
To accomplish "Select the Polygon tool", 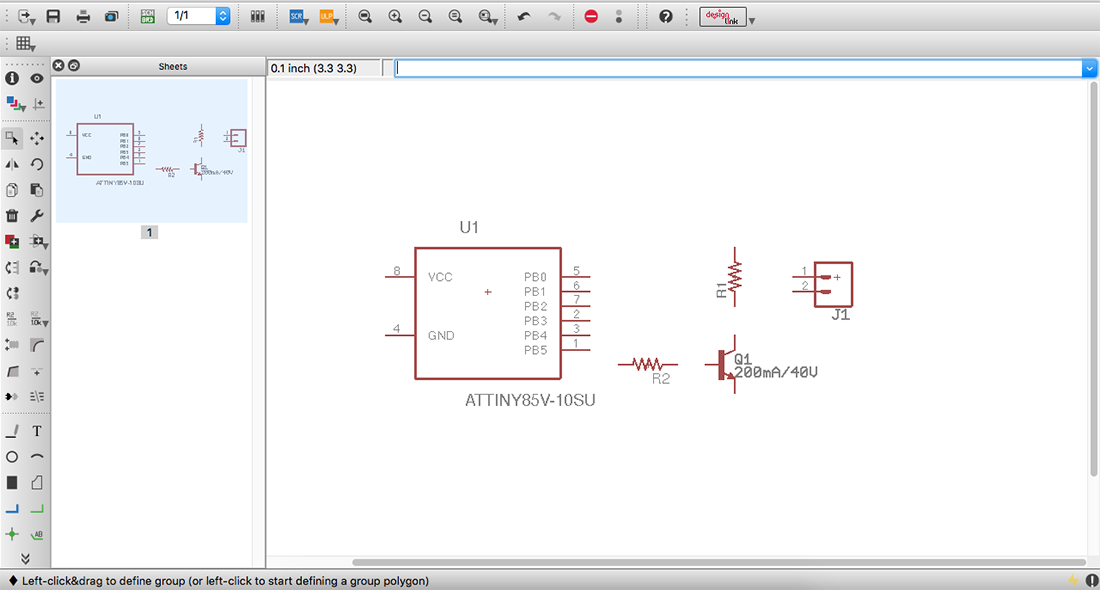I will [37, 483].
